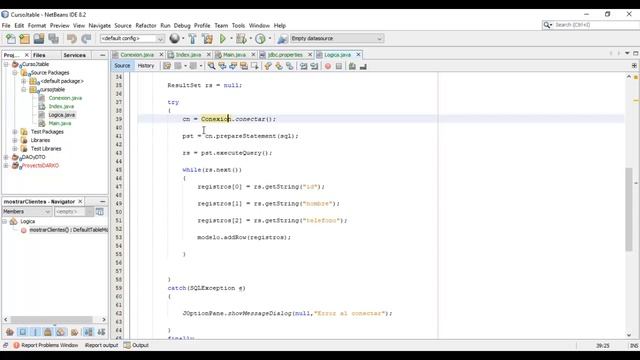Image resolution: width=640 pixels, height=360 pixels.
Task: Stop macro recording with the square icon
Action: 338,66
